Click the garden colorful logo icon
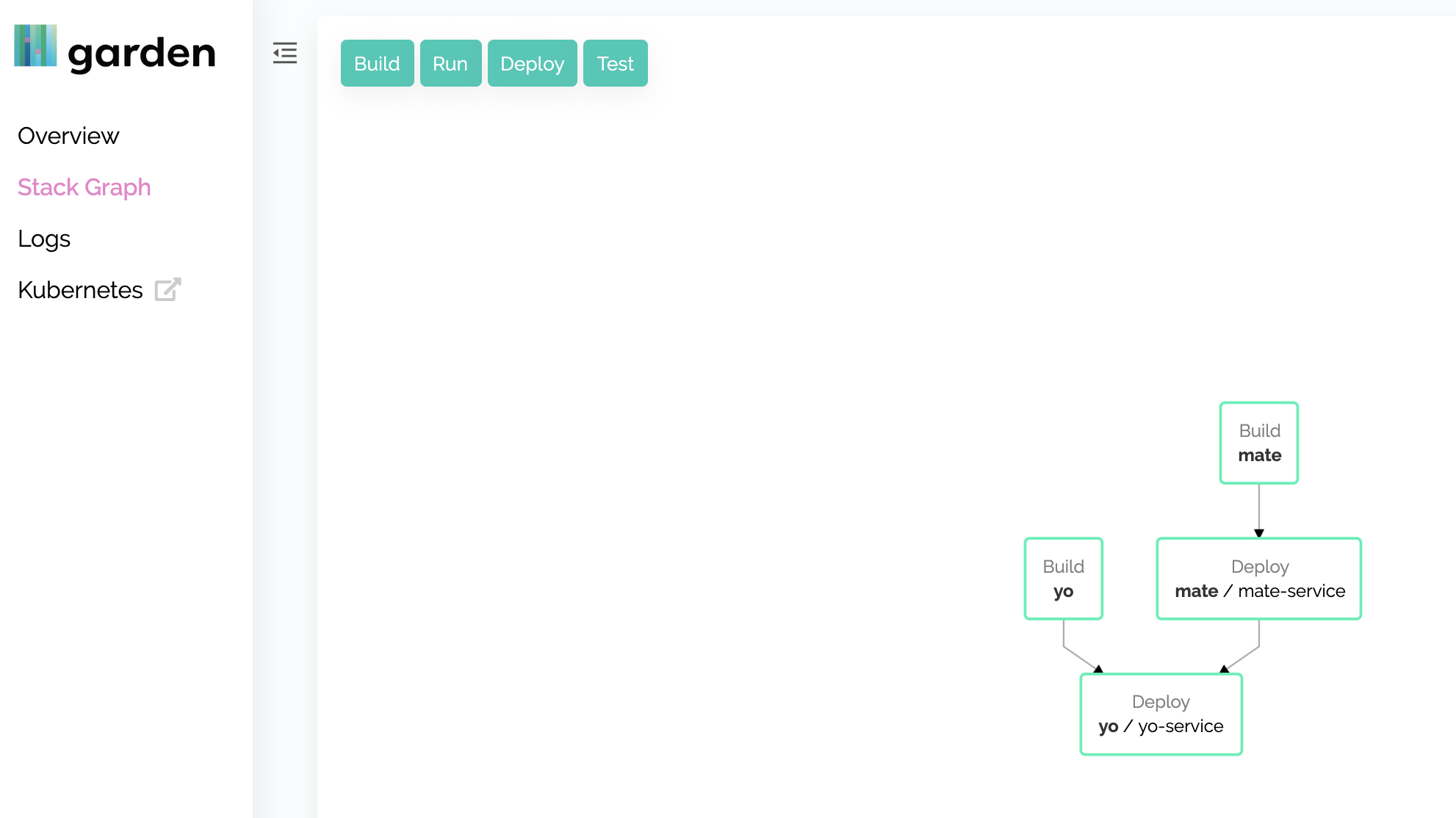 coord(35,46)
